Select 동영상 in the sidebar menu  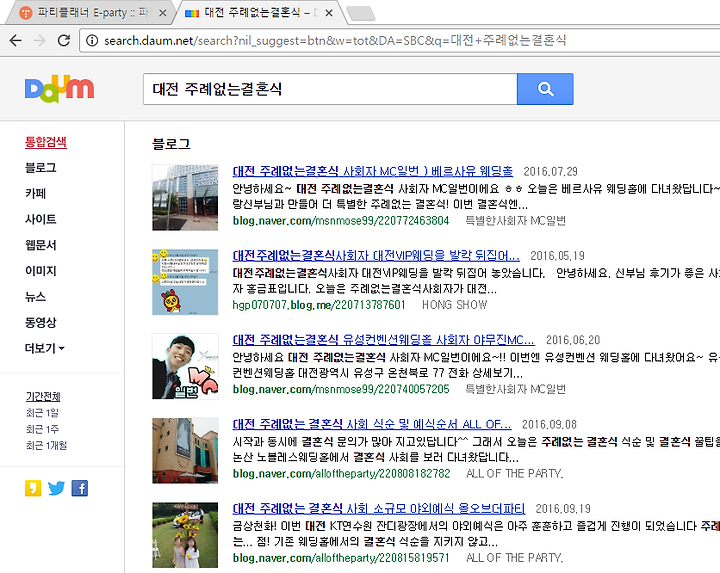40,322
